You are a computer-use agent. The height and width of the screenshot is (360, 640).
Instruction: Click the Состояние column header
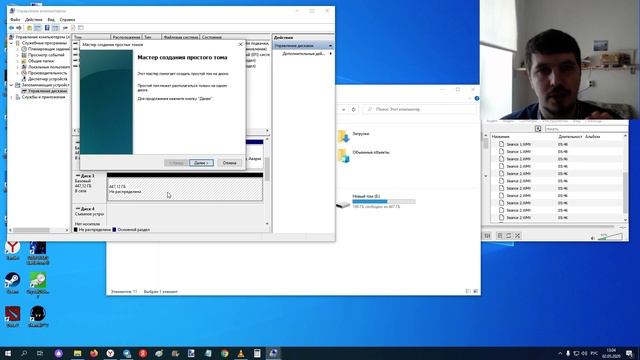(235, 37)
